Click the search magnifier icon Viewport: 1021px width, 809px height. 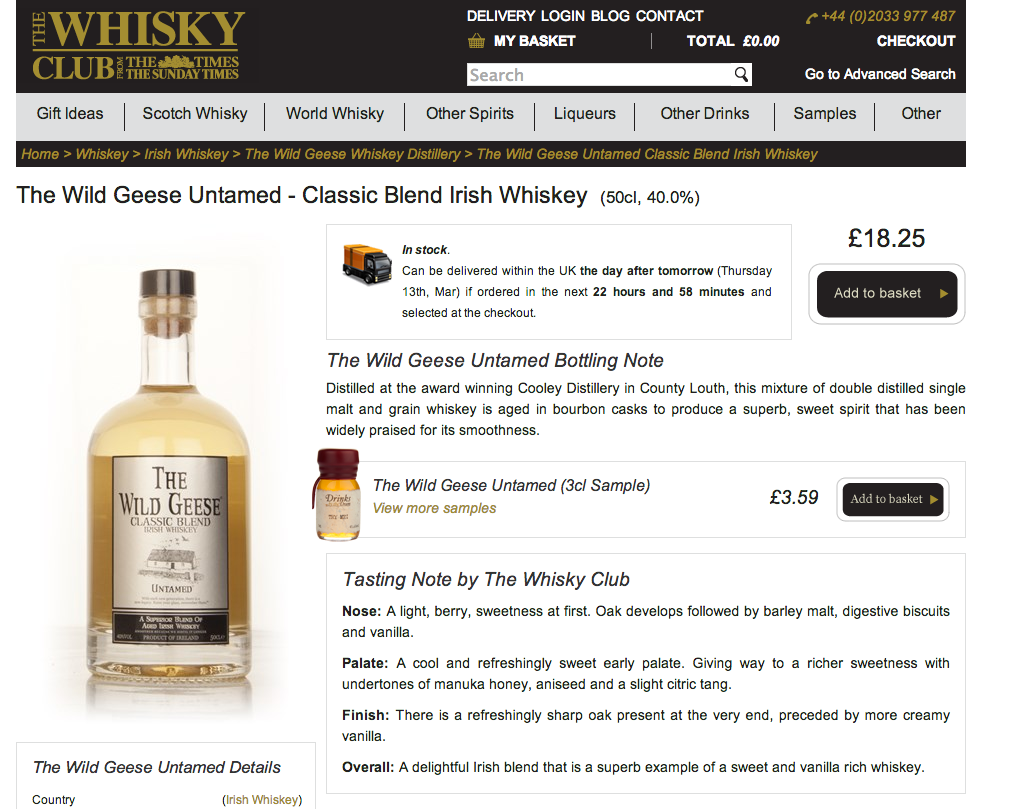click(x=740, y=74)
